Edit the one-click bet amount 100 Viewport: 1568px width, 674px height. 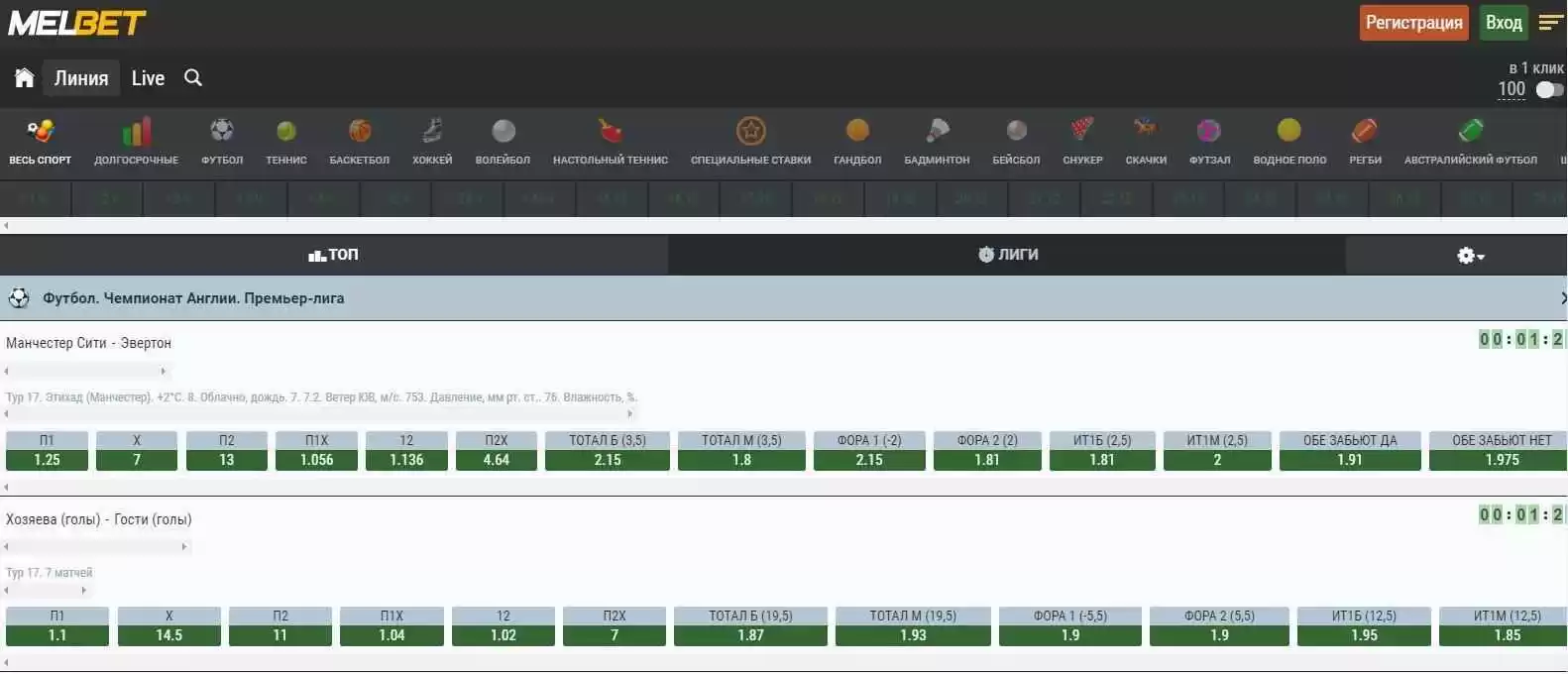(x=1511, y=89)
